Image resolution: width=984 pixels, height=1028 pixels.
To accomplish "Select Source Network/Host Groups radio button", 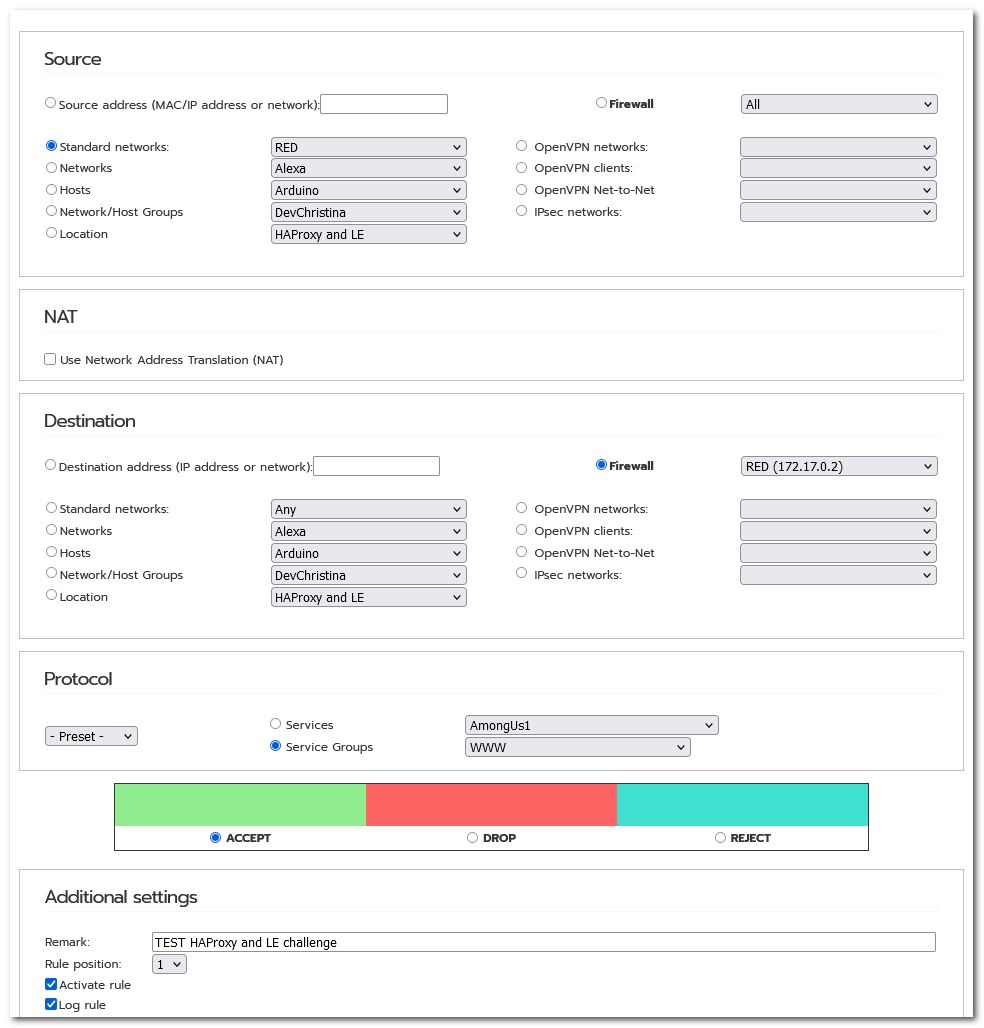I will click(51, 211).
